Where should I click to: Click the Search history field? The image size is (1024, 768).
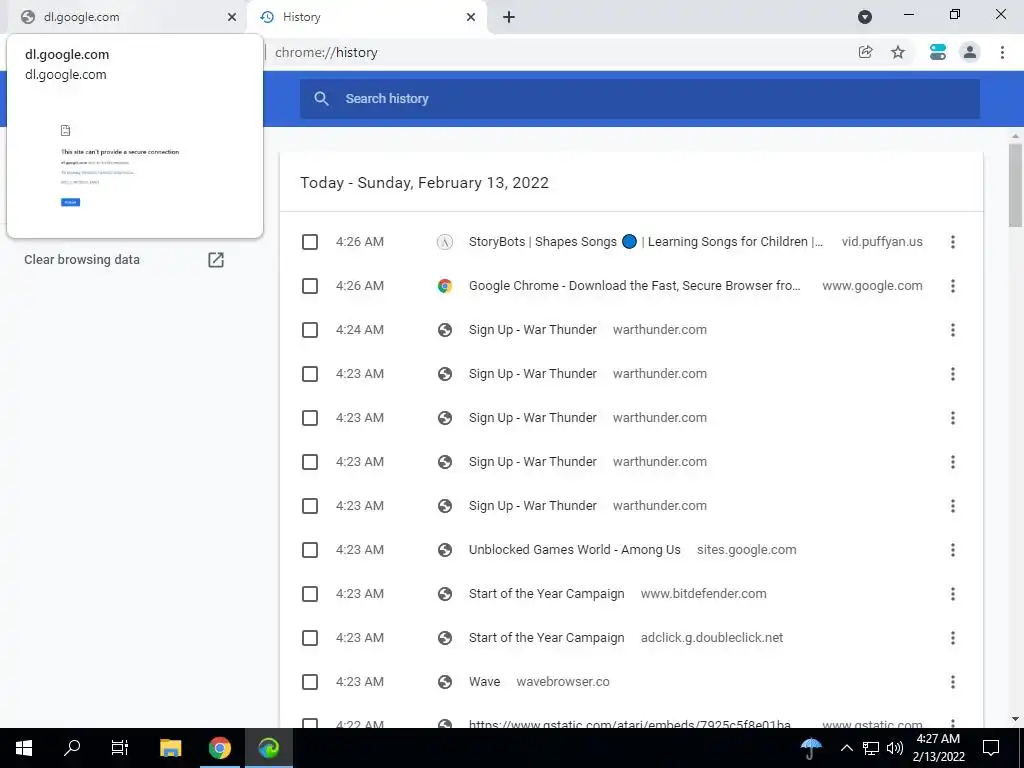(x=639, y=99)
